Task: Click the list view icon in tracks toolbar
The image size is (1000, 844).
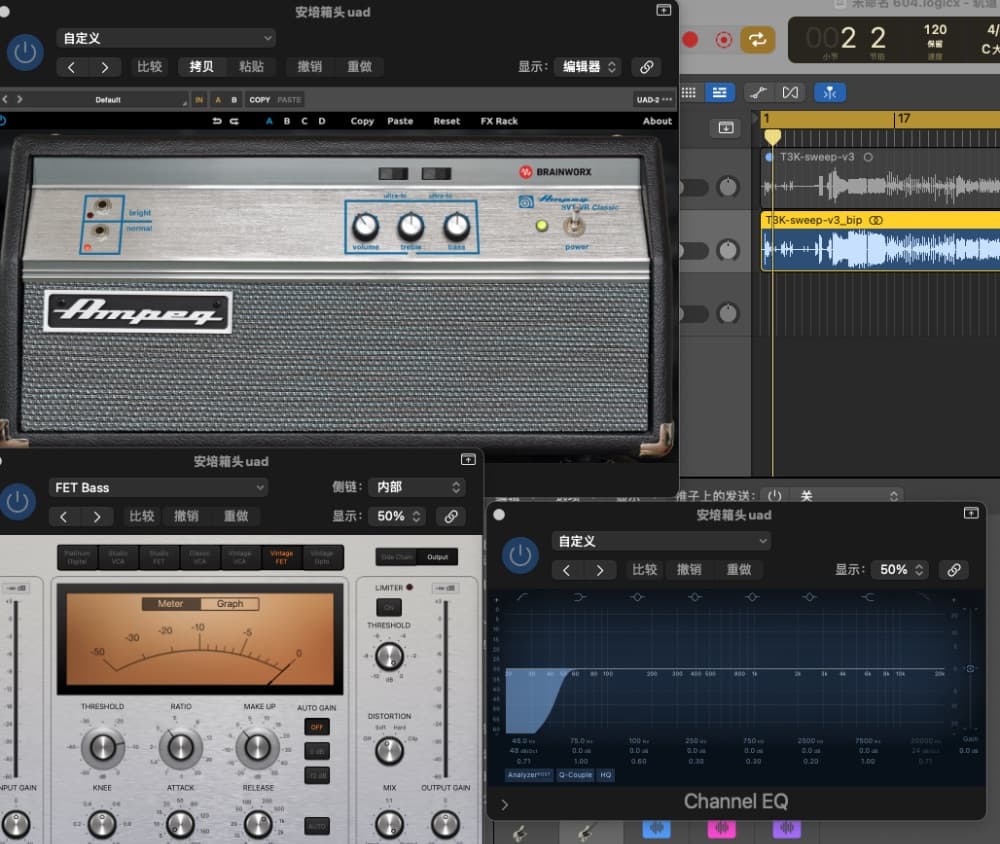Action: tap(719, 93)
